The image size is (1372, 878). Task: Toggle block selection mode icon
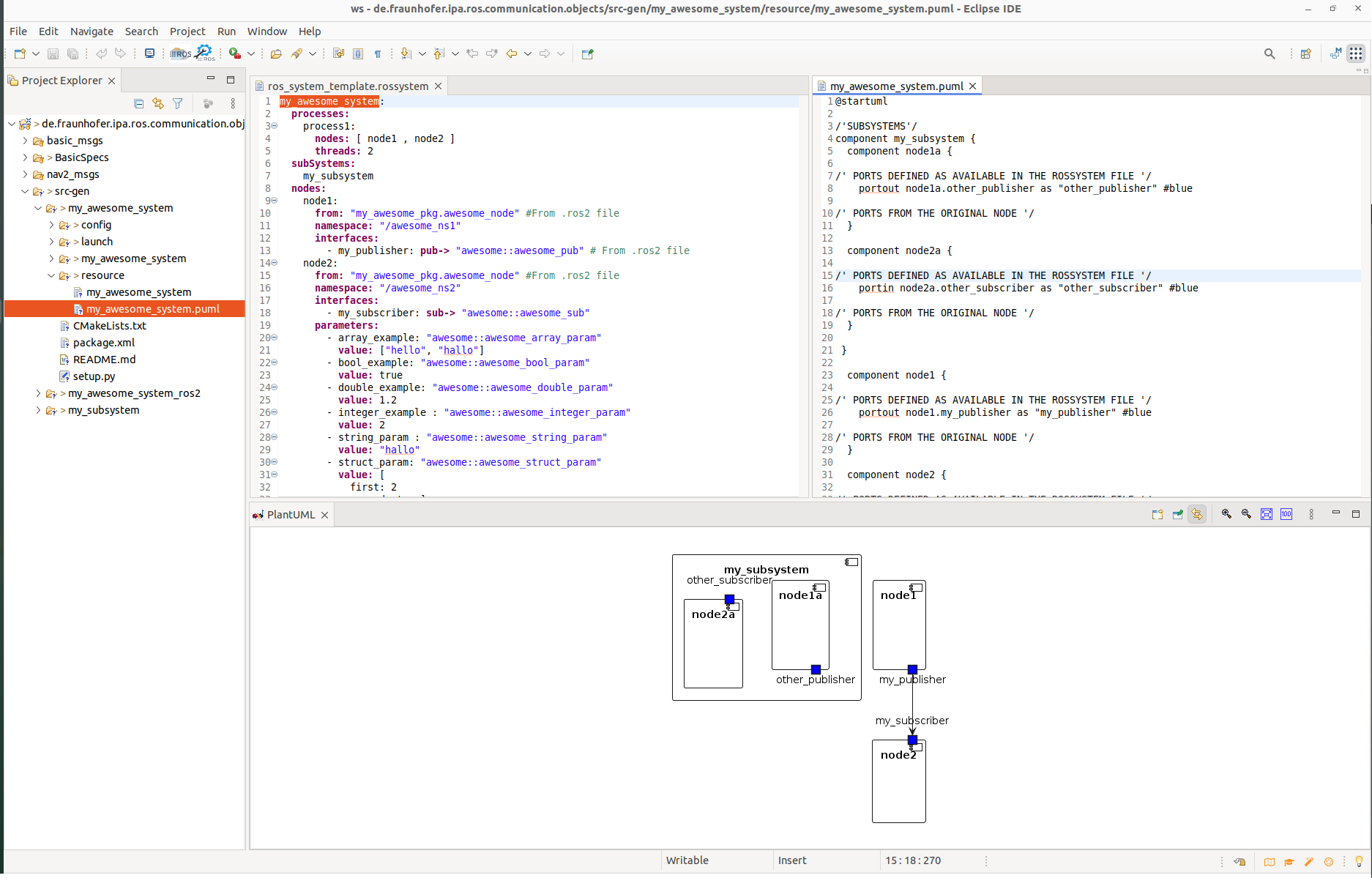358,53
